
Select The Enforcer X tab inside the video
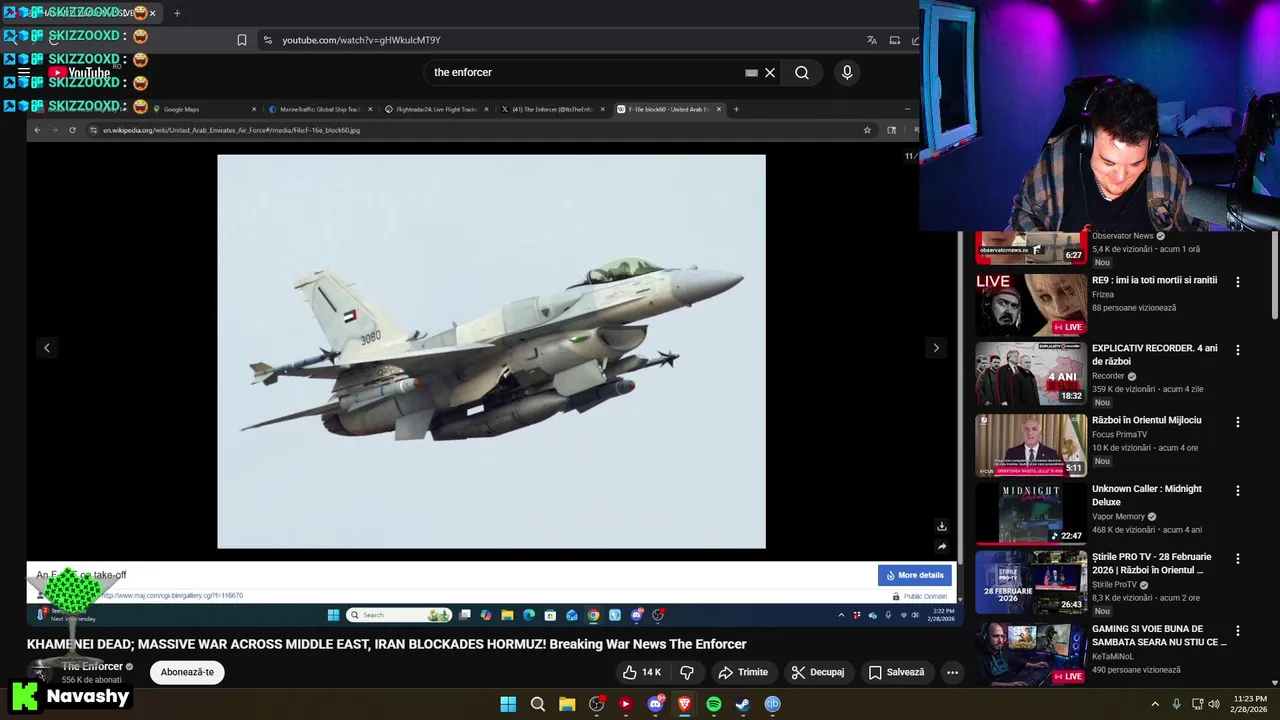click(553, 109)
